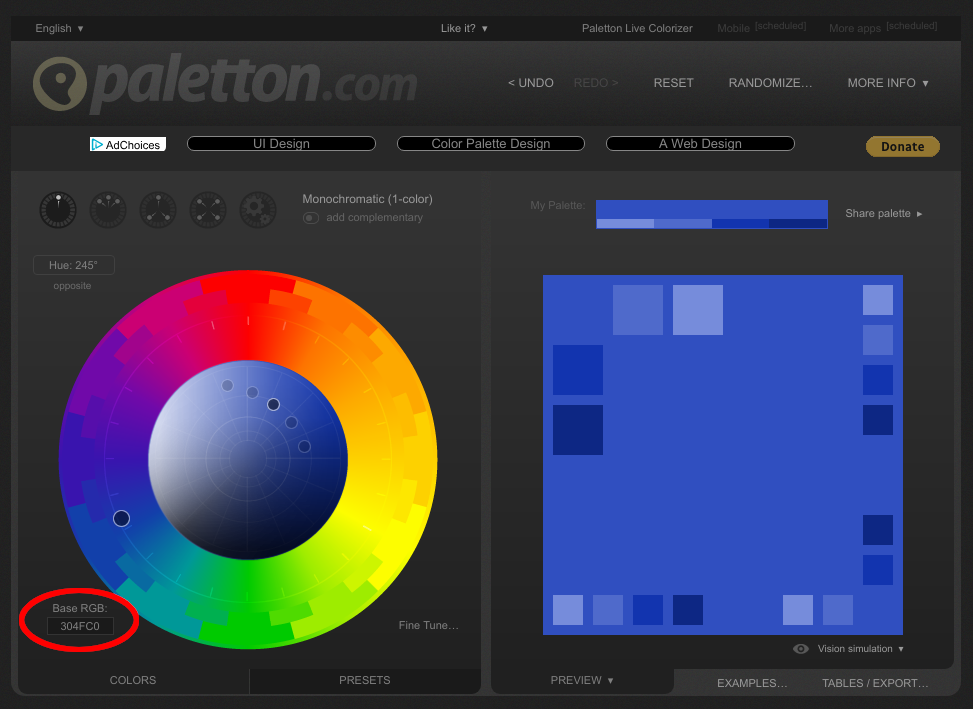
Task: Click the top small swatch in the right column
Action: 877,300
